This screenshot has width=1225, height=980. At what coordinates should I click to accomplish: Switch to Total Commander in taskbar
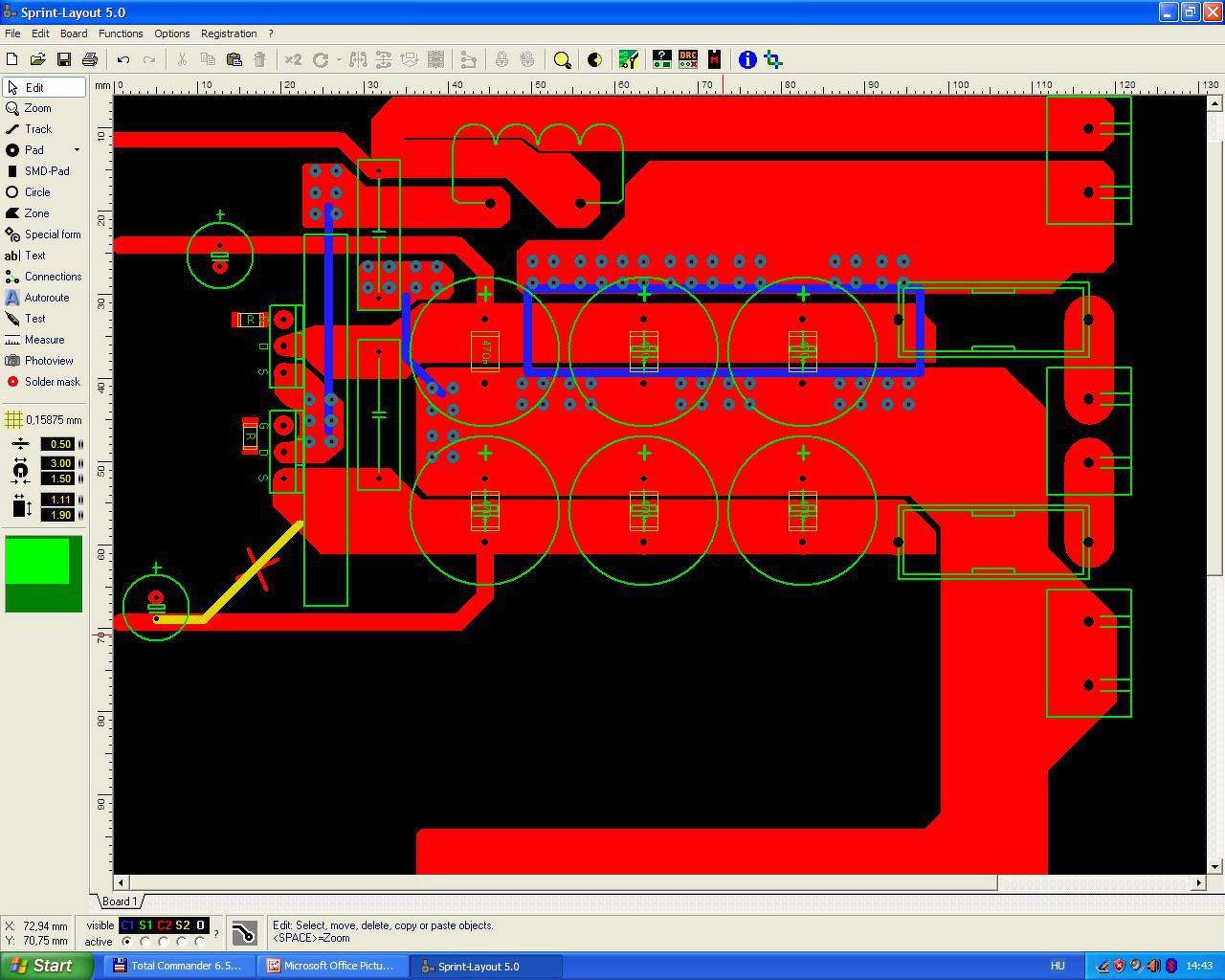point(179,966)
